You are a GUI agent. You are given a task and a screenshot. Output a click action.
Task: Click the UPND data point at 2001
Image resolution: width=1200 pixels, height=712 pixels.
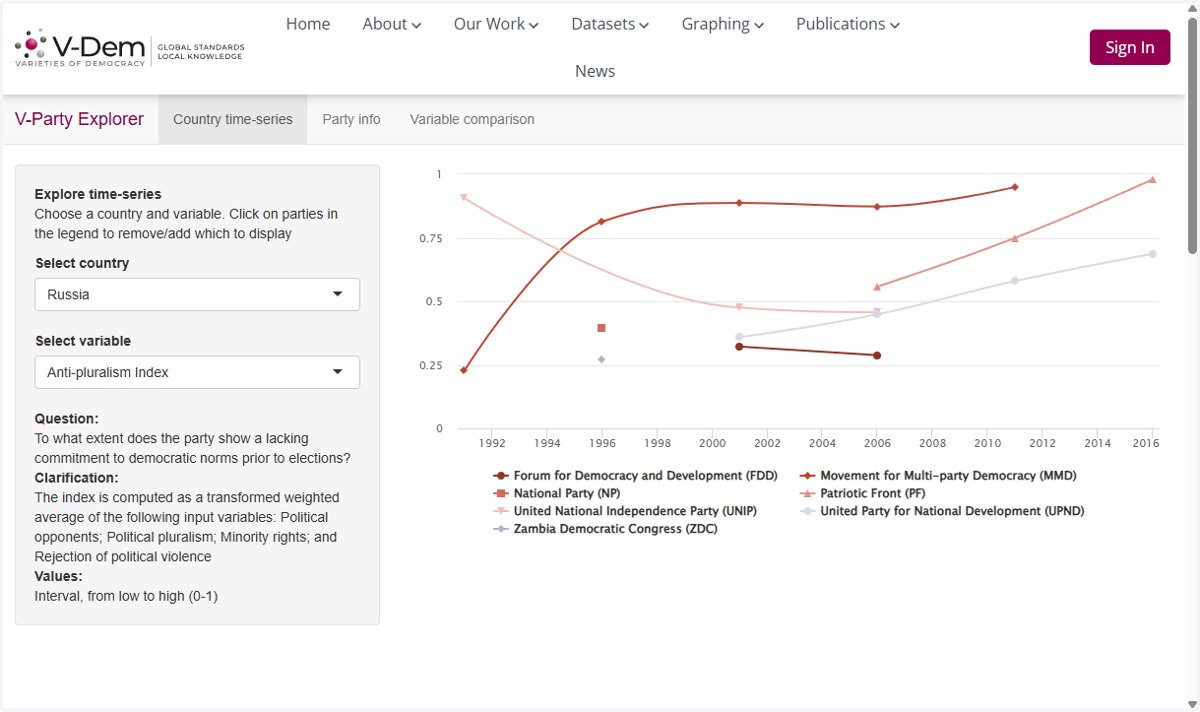point(739,337)
